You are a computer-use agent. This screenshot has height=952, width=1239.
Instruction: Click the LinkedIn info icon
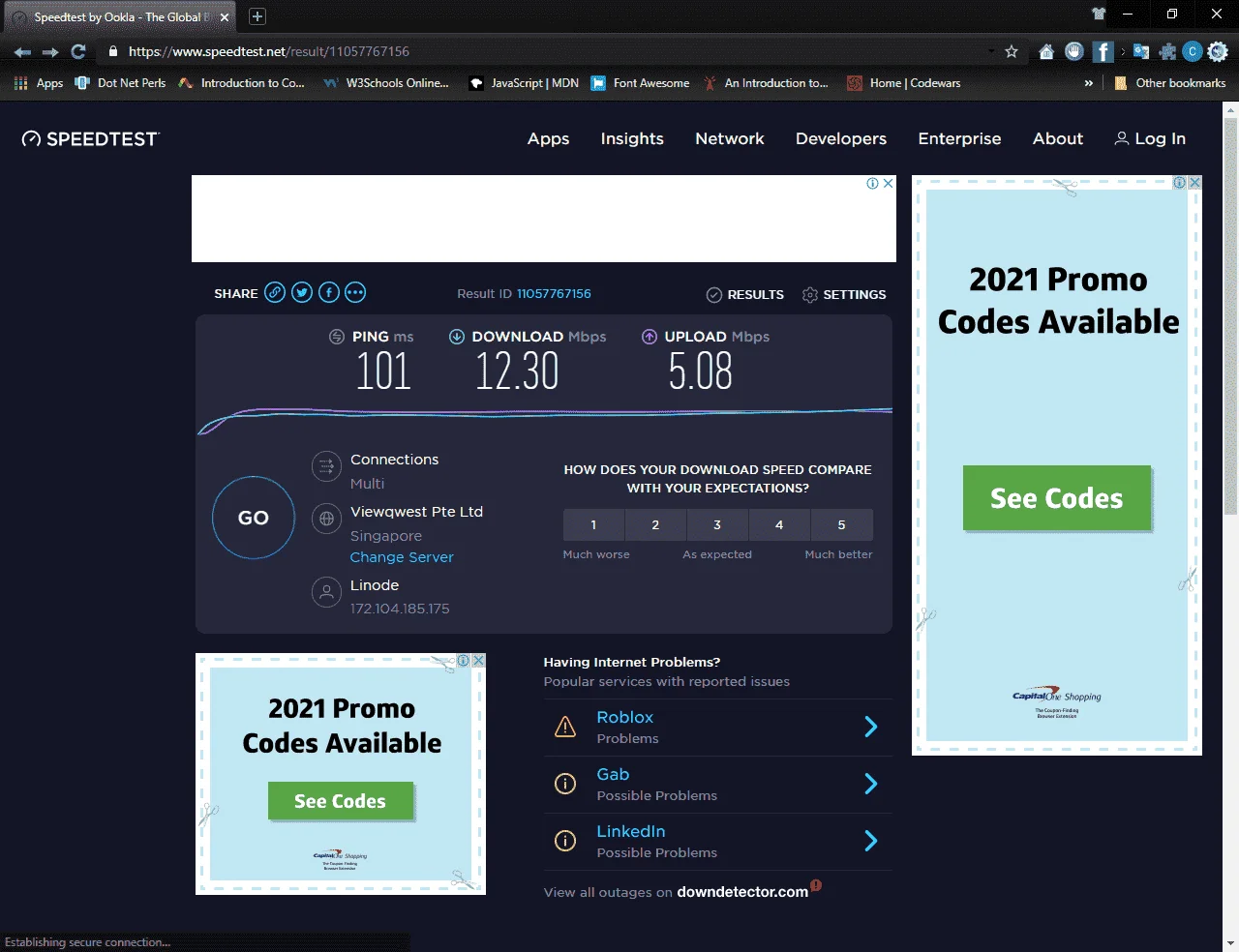[x=565, y=841]
